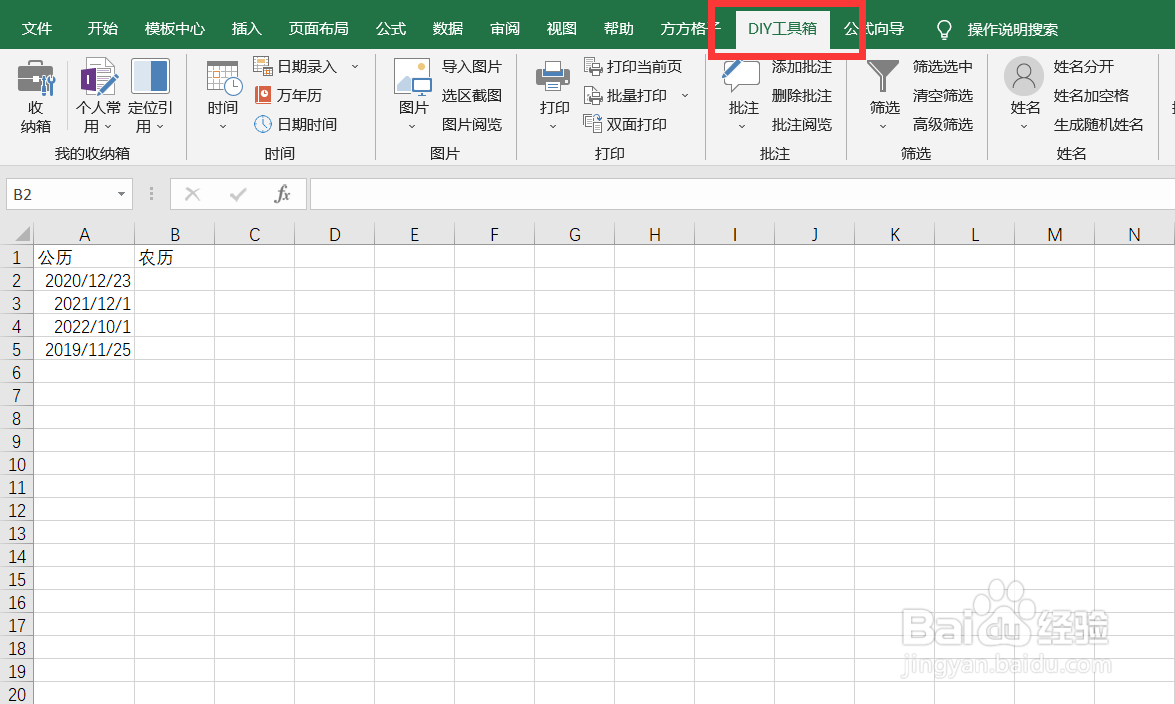Expand the 批注 dropdown chevron
Screen dimensions: 1175x704
(x=742, y=127)
